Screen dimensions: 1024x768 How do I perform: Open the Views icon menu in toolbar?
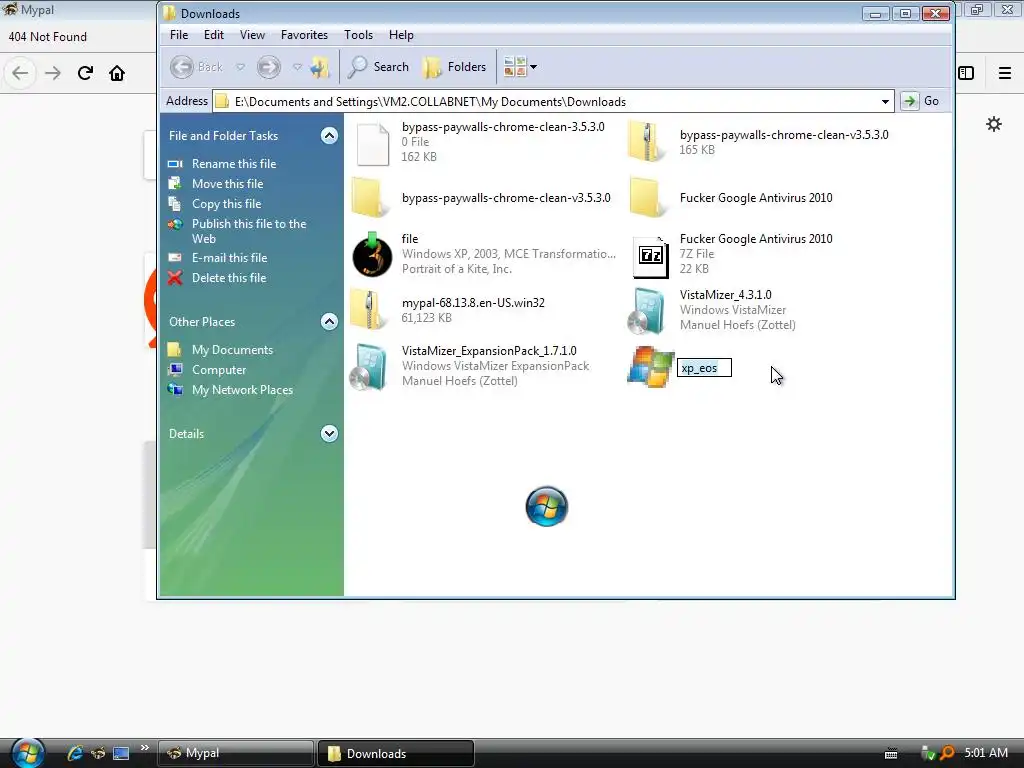click(x=520, y=67)
